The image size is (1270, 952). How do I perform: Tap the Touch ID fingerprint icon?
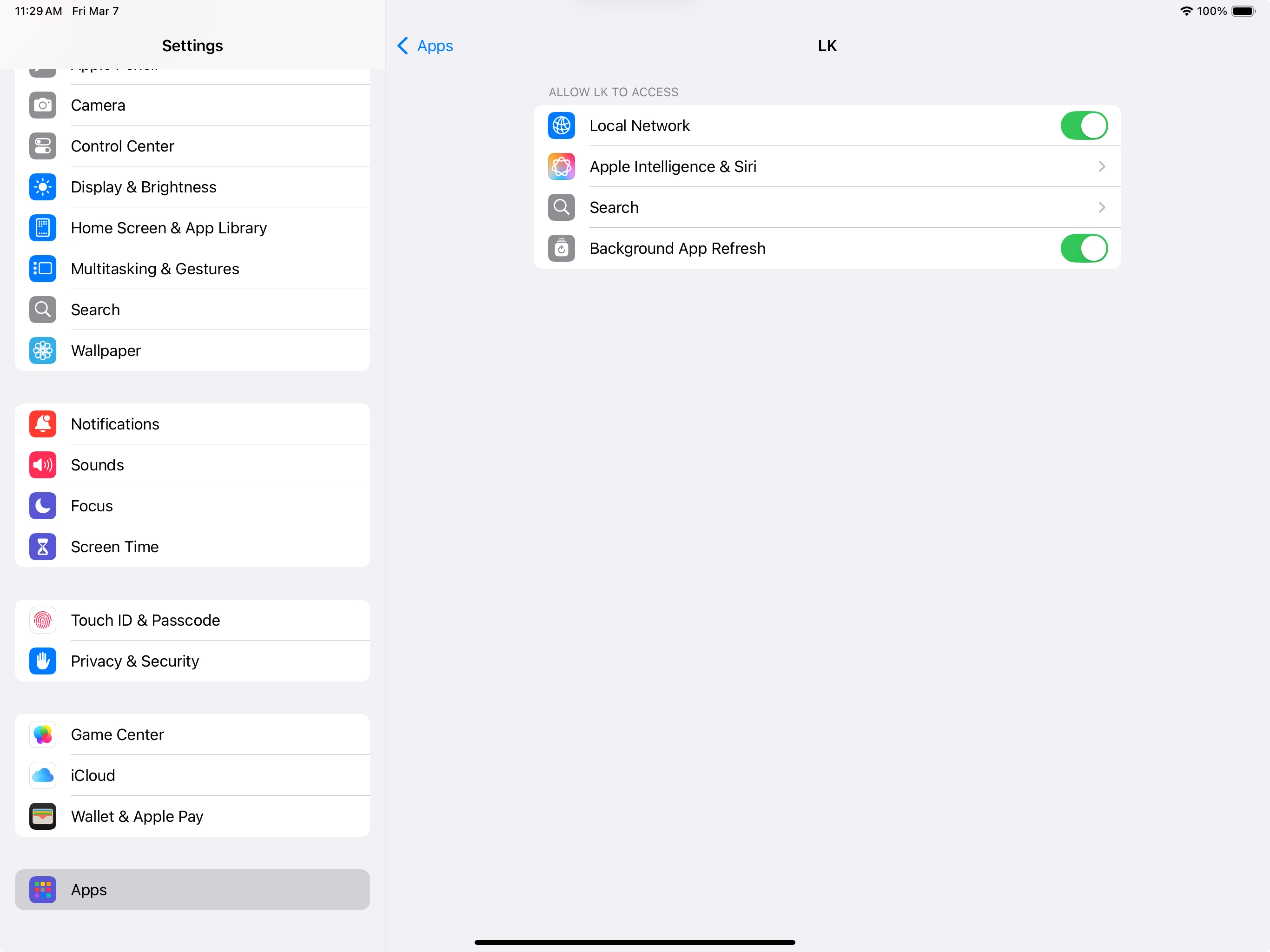(x=42, y=620)
